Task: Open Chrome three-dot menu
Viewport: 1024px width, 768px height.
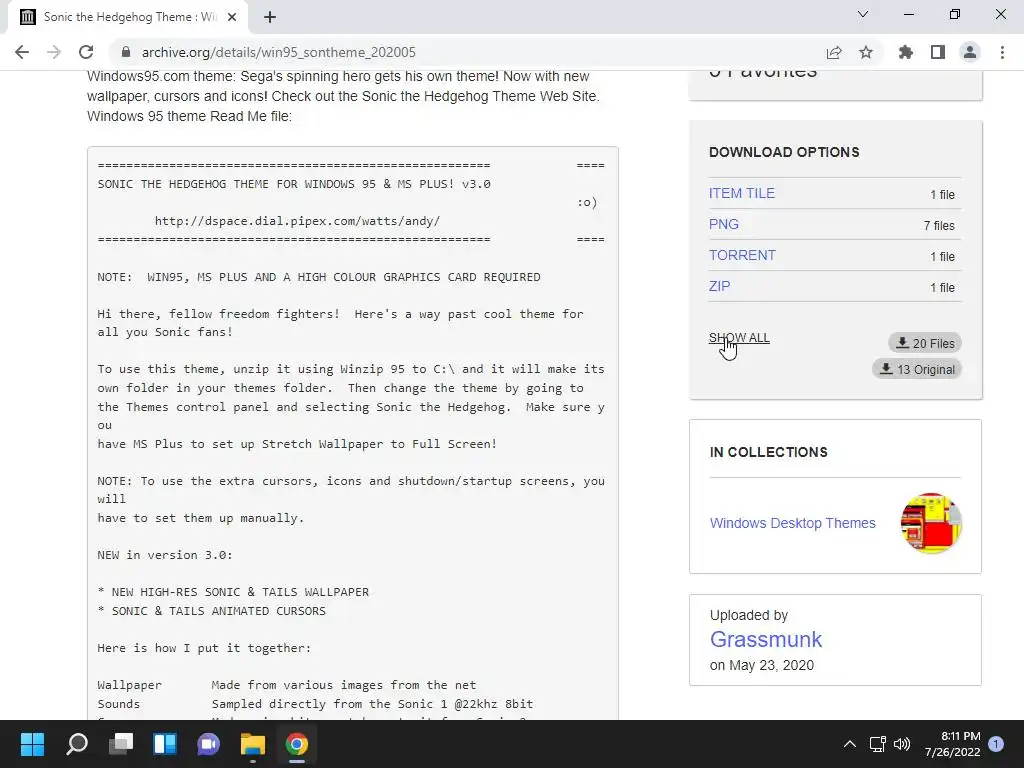Action: 1002,52
